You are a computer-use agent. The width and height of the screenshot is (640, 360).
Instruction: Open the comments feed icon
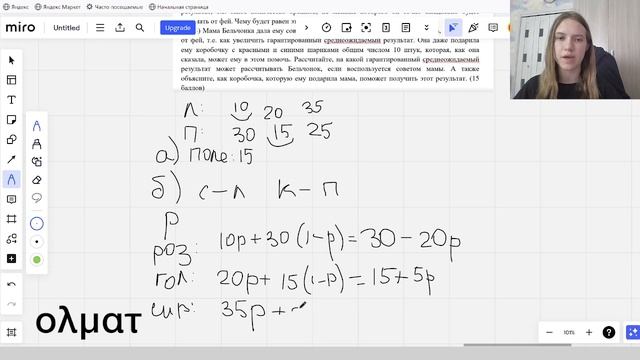tap(493, 28)
